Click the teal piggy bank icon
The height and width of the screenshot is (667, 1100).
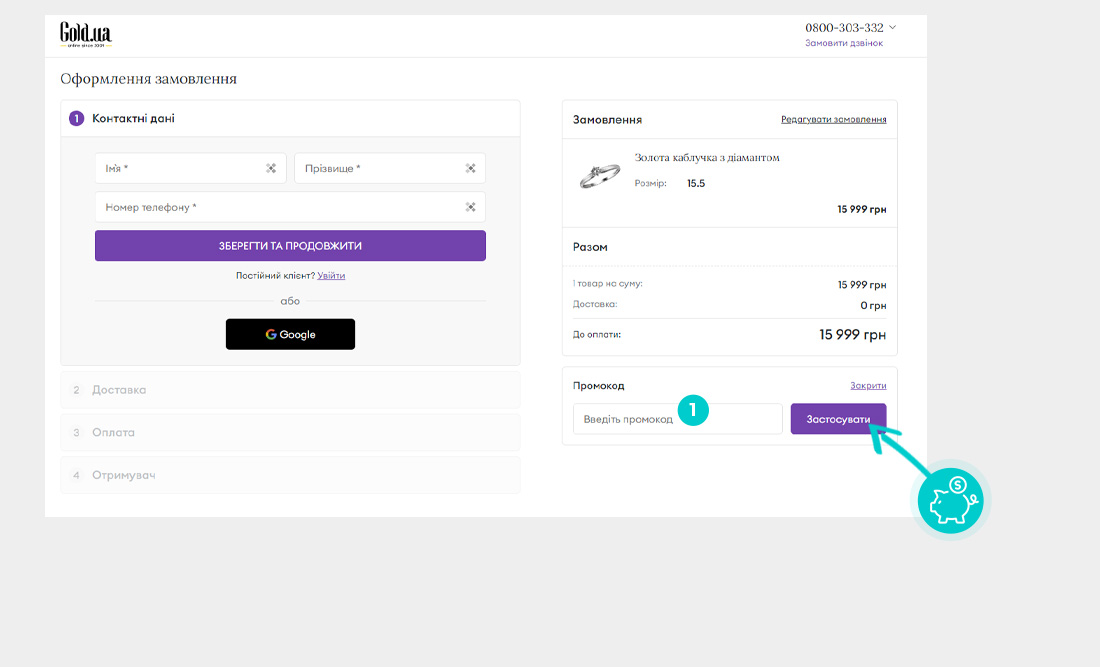coord(950,499)
